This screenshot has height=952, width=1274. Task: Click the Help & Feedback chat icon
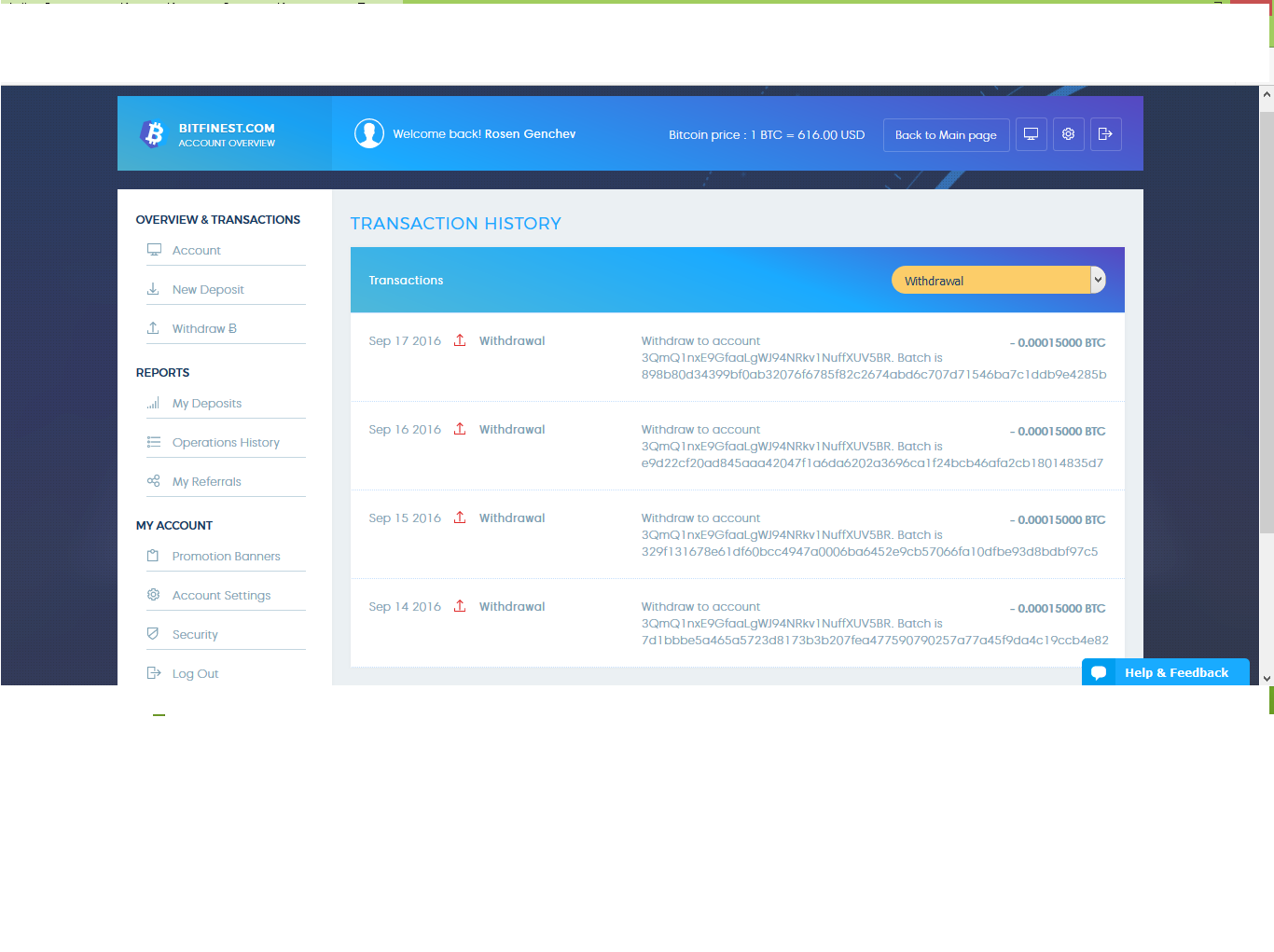pyautogui.click(x=1099, y=672)
